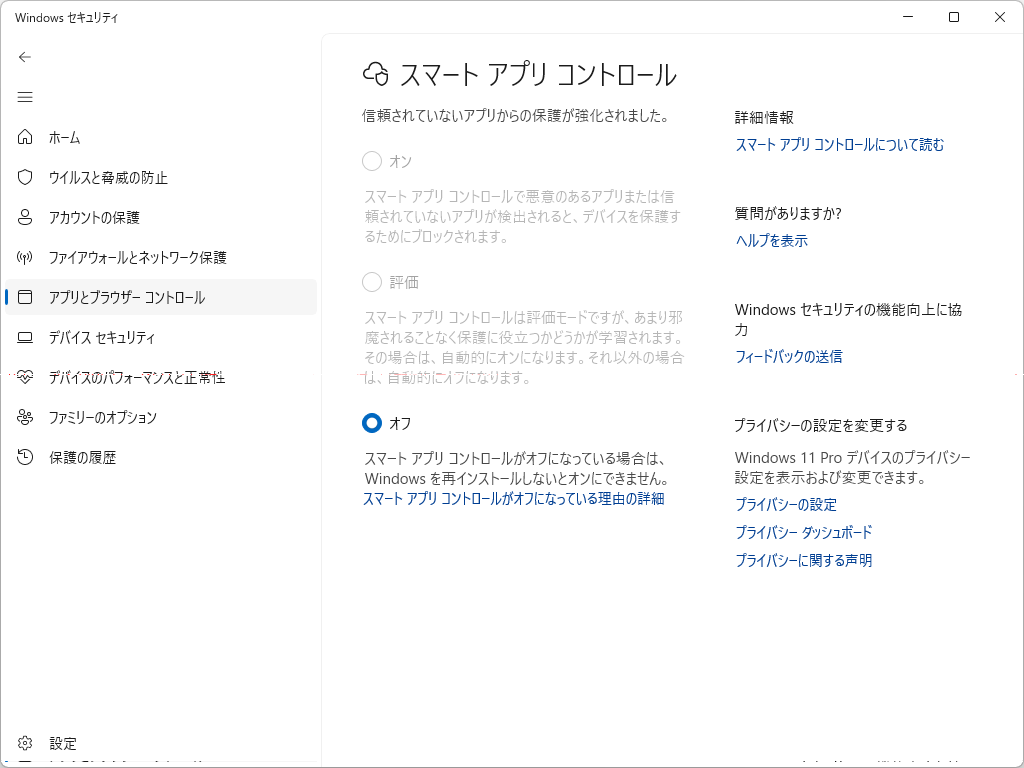Click the ヘルプを表示 link
1024x768 pixels.
pyautogui.click(x=771, y=241)
